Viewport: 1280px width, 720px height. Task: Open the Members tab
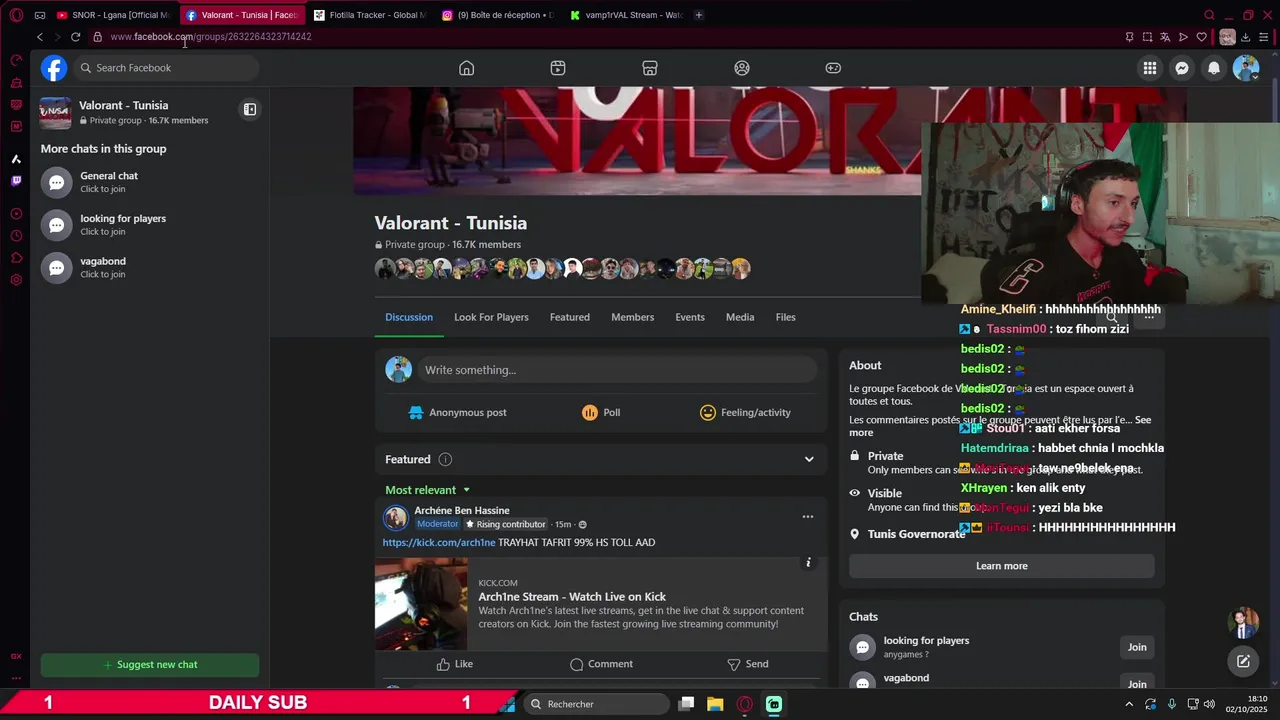[632, 317]
